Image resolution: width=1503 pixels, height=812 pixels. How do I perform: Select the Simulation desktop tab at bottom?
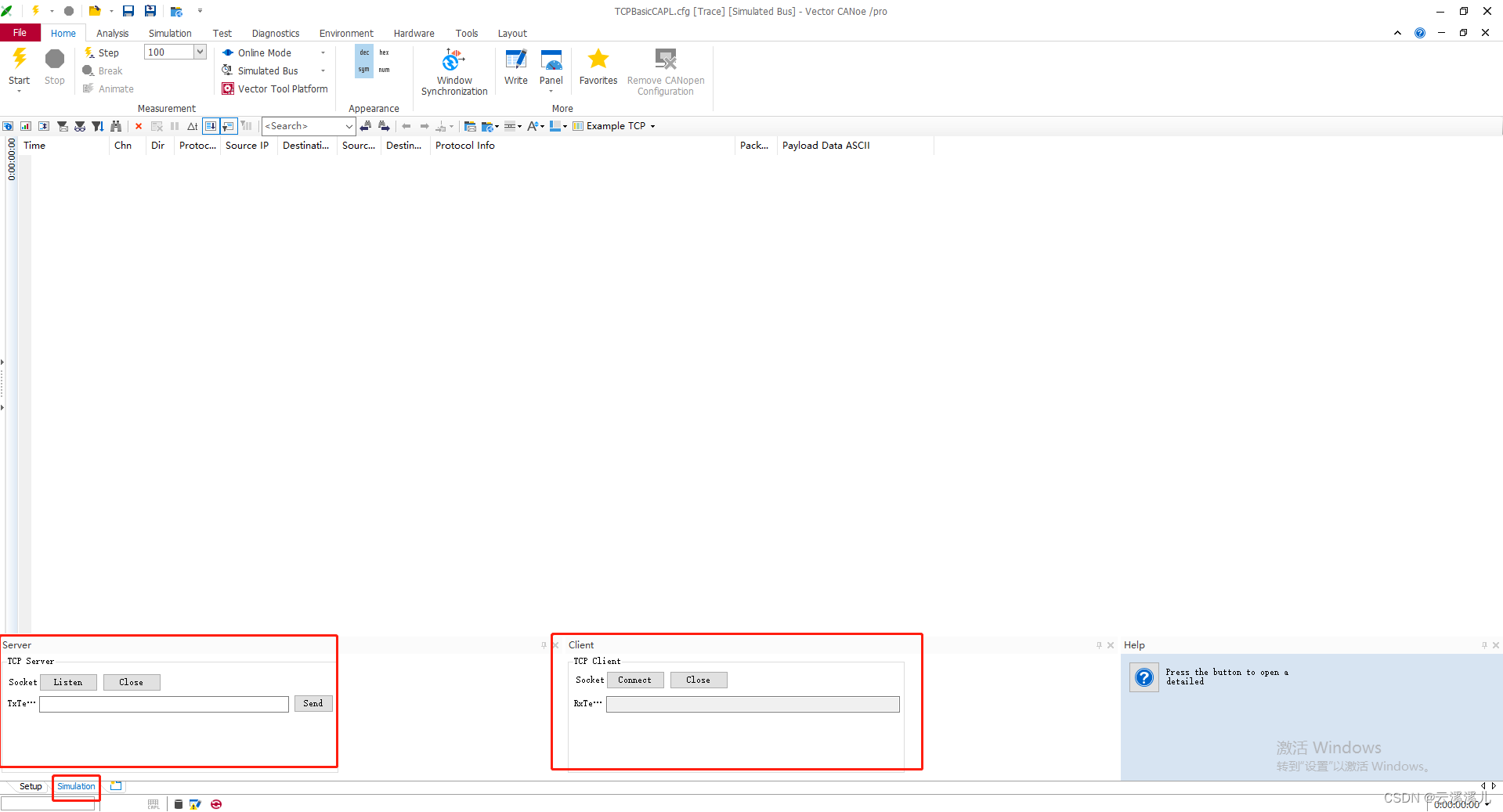76,786
